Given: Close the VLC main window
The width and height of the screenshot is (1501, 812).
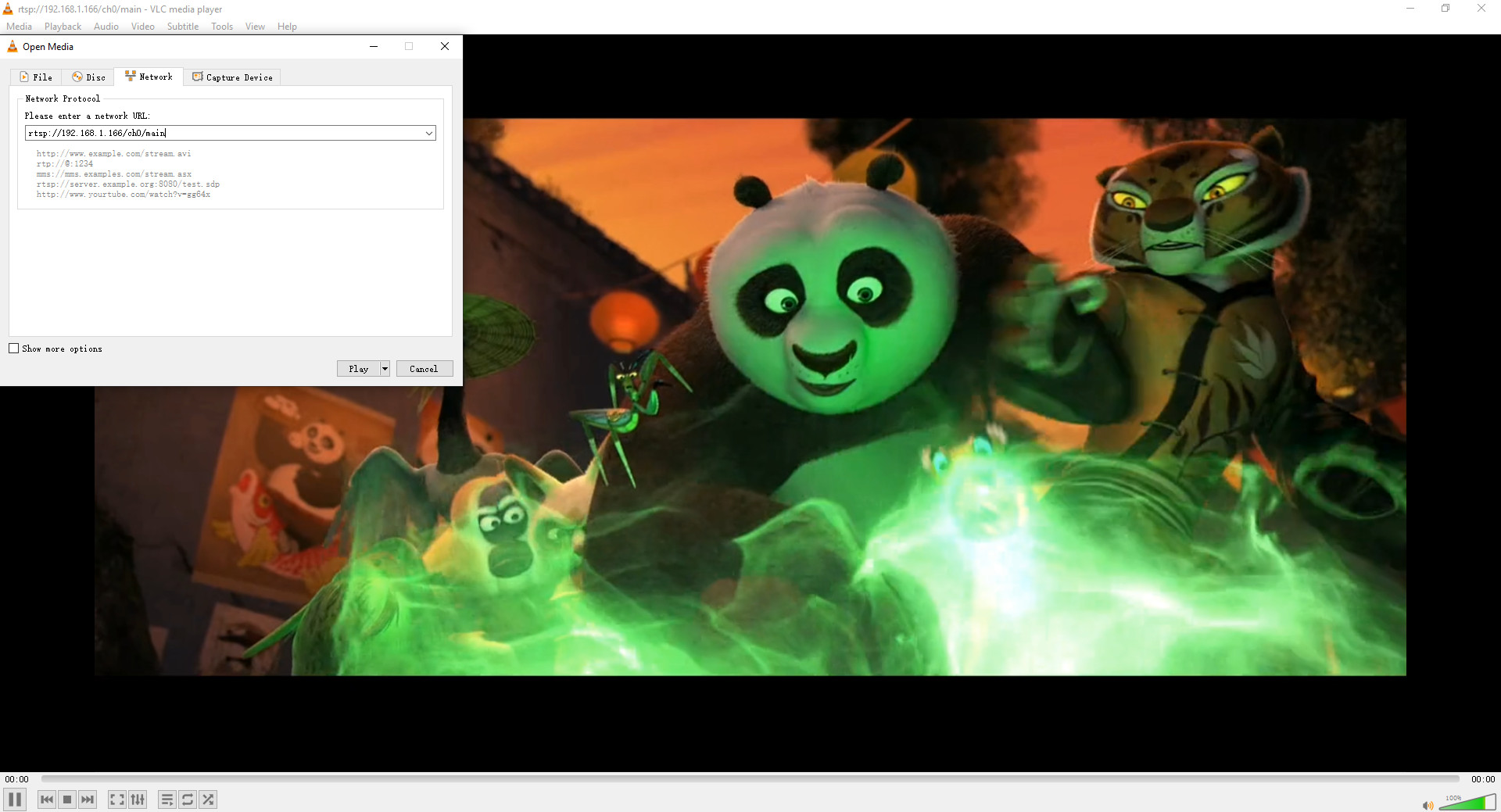Looking at the screenshot, I should (x=1481, y=9).
